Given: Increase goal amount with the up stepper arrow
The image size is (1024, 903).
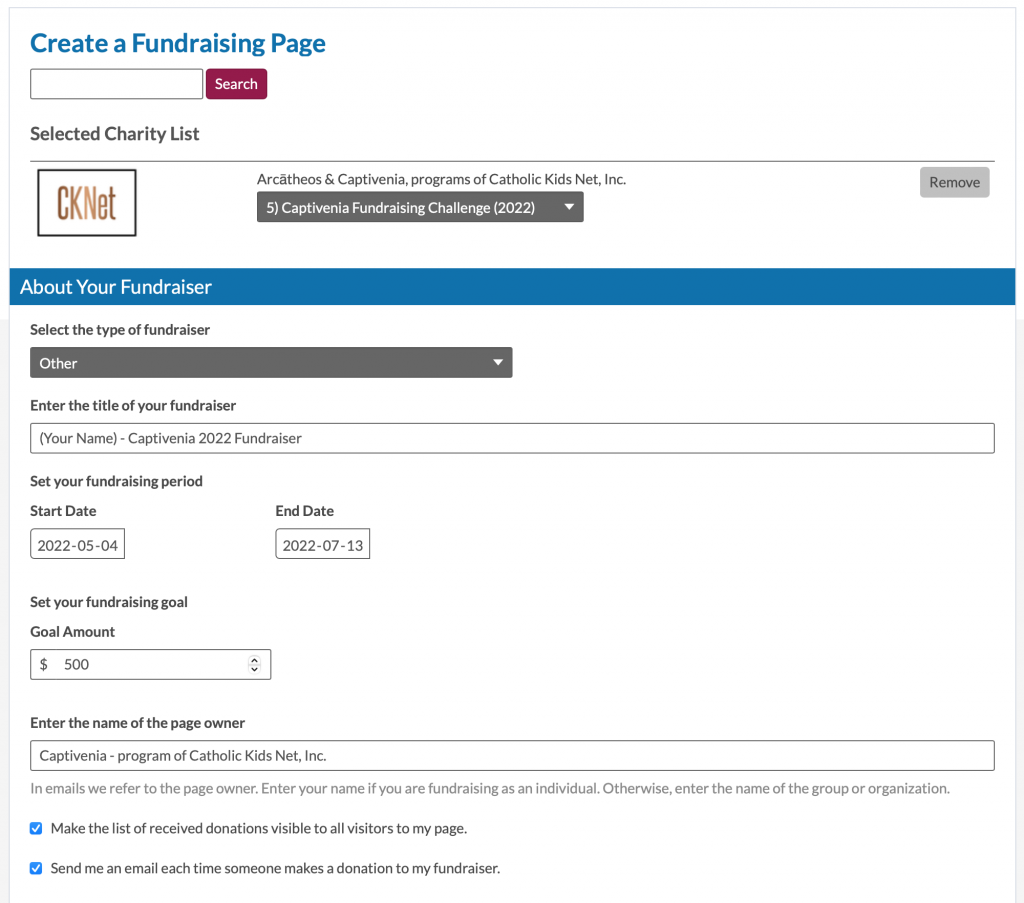Looking at the screenshot, I should pos(255,660).
